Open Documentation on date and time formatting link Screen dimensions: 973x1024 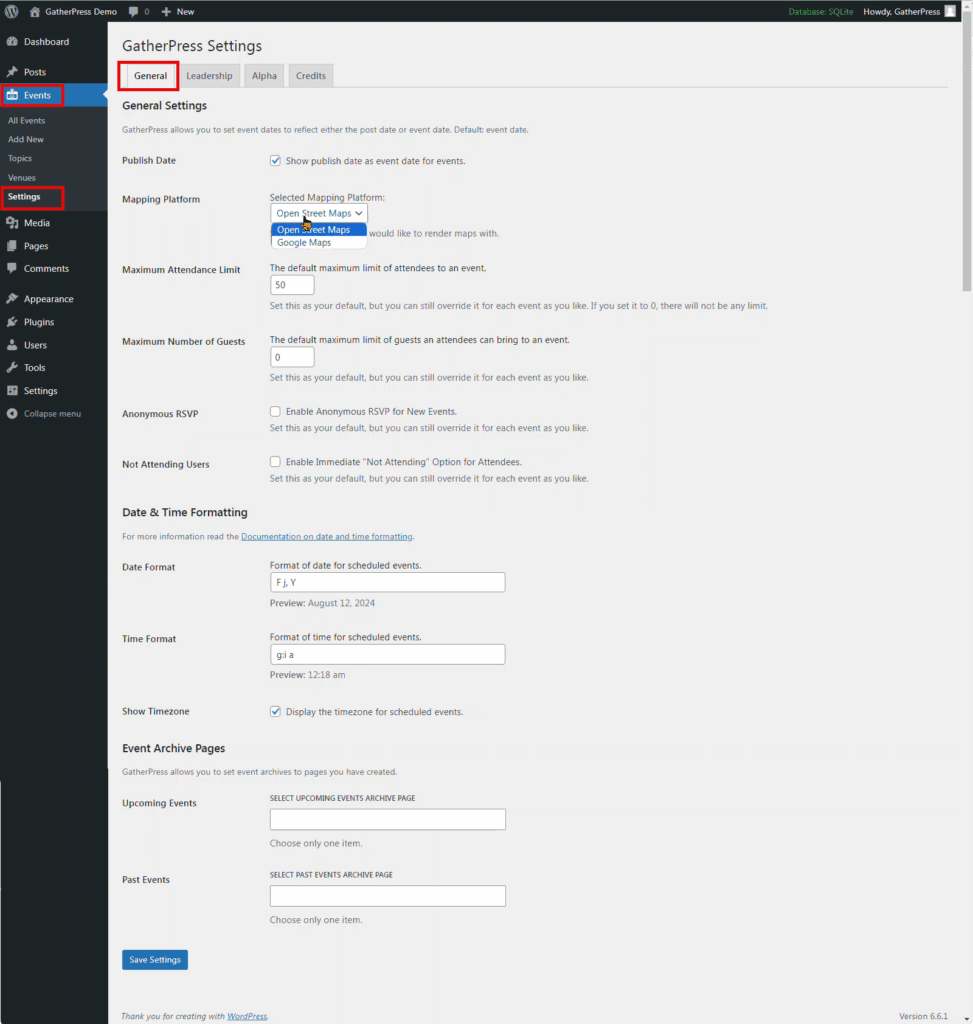[x=326, y=537]
